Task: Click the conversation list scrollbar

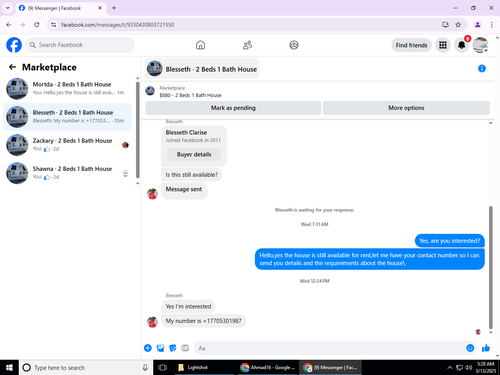Action: (138, 130)
